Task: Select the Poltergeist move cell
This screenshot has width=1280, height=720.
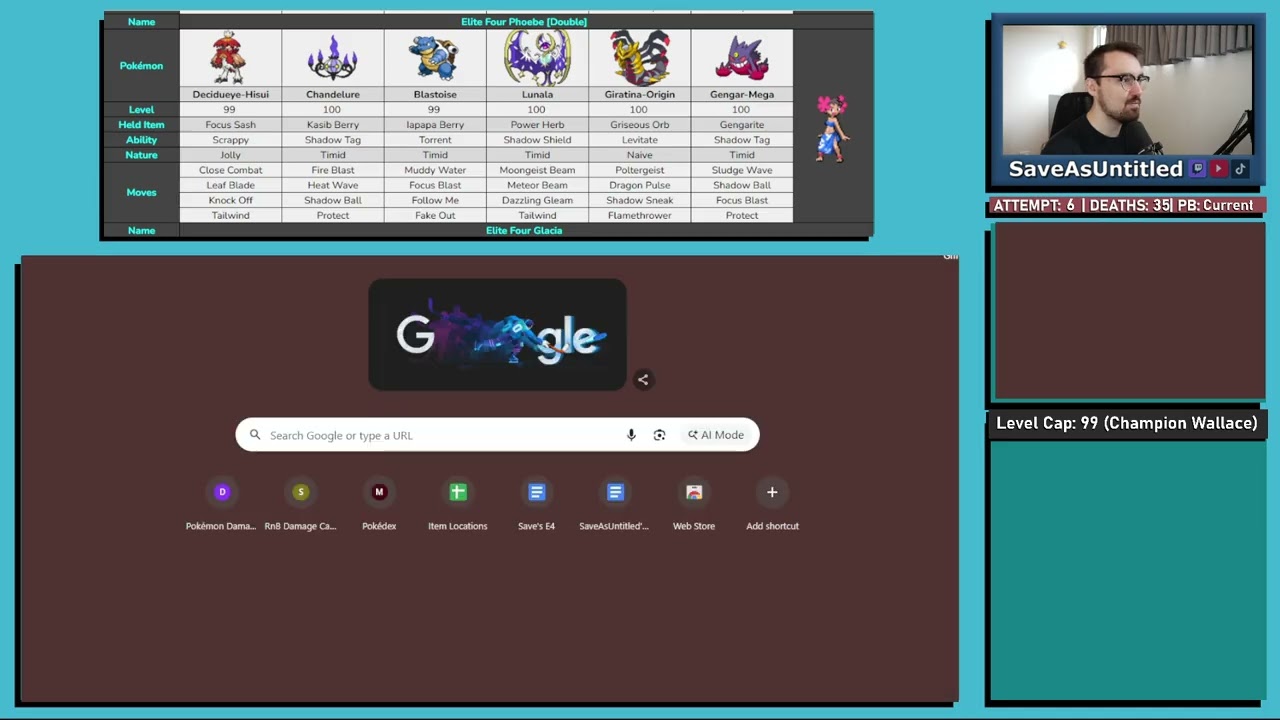Action: pos(640,170)
